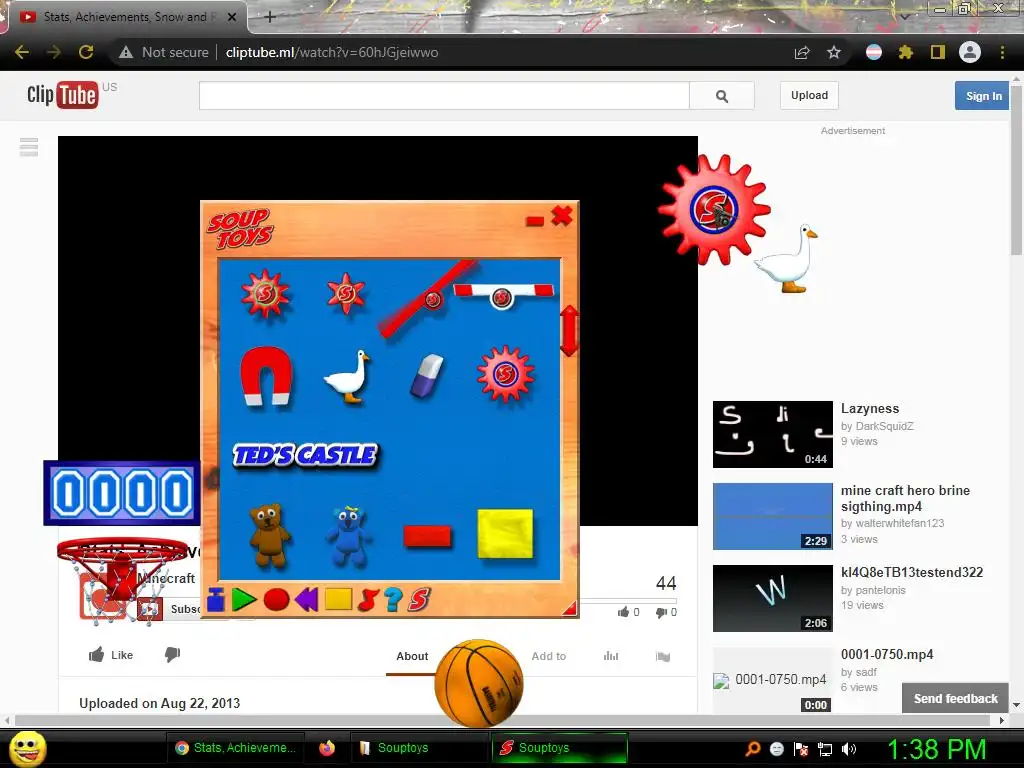The width and height of the screenshot is (1024, 768).
Task: Click the blue weight icon in Souptoys toolbar
Action: [216, 599]
